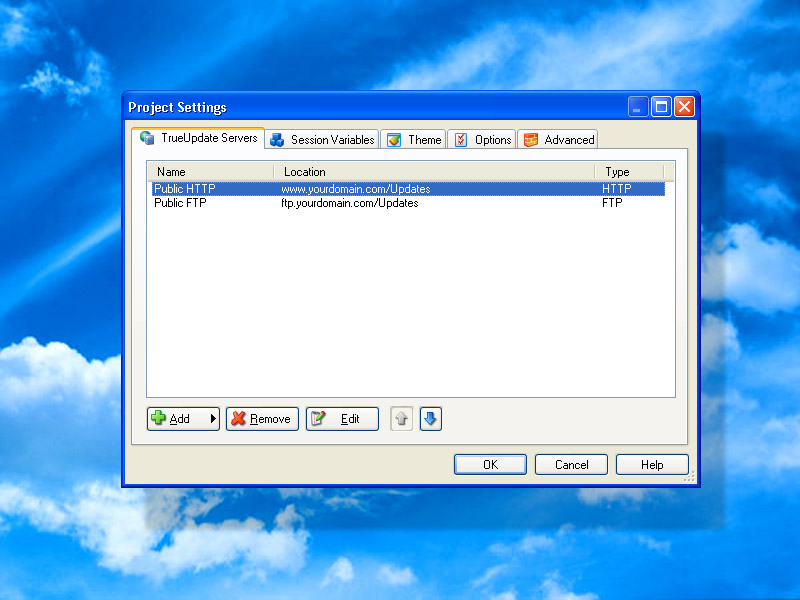800x600 pixels.
Task: Open the Advanced tab
Action: (558, 140)
